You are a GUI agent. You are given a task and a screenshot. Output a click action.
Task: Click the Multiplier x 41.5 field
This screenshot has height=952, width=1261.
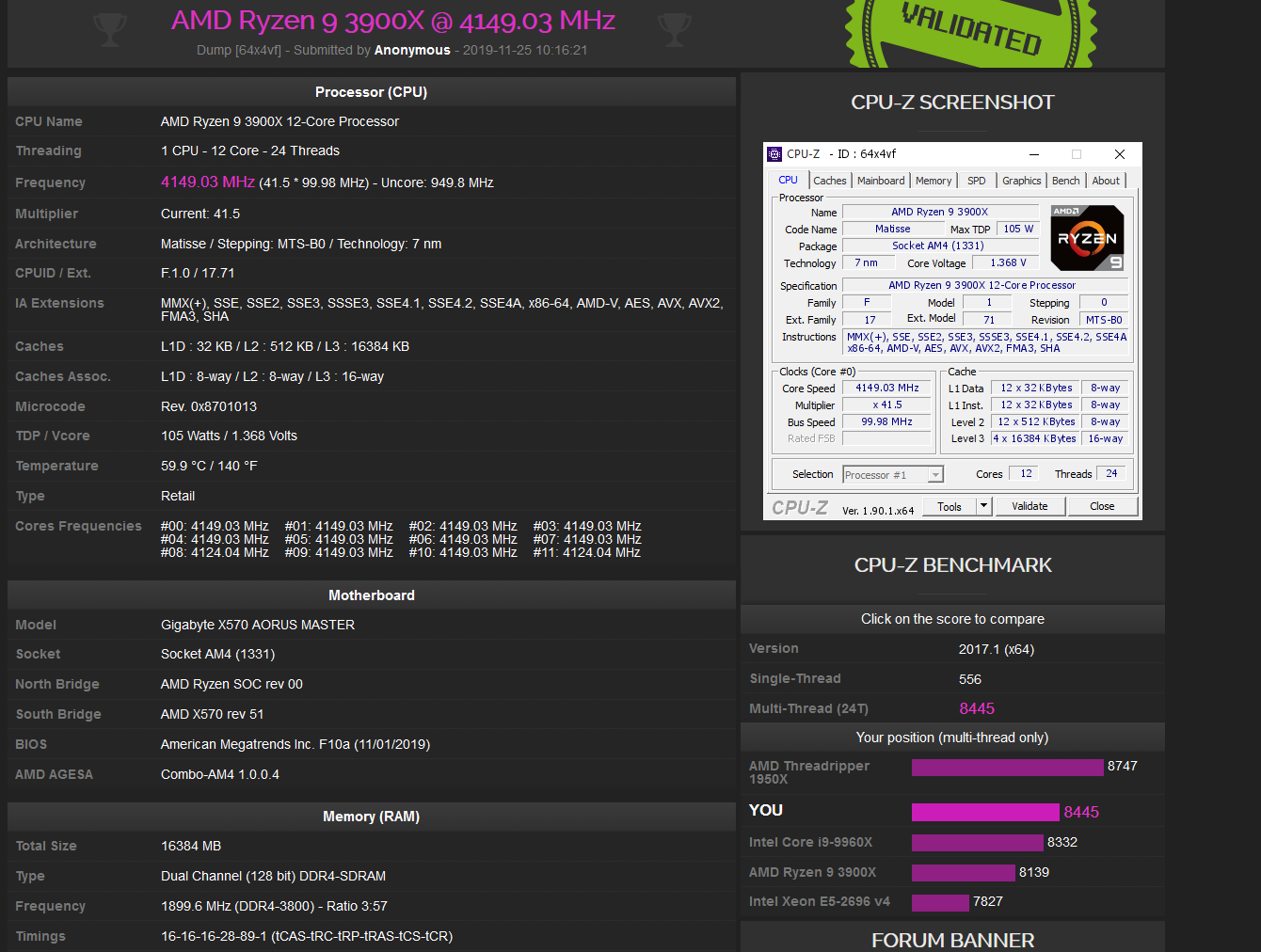pos(886,405)
